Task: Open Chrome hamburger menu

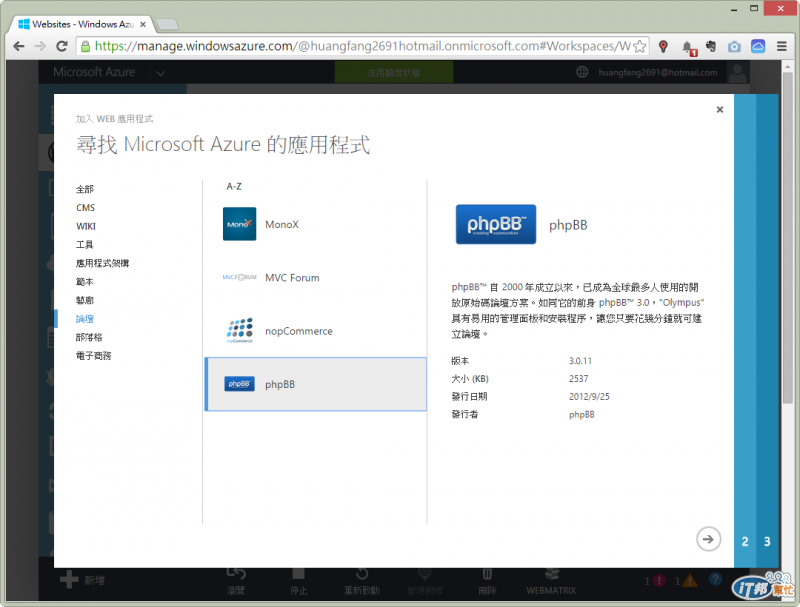Action: click(781, 46)
